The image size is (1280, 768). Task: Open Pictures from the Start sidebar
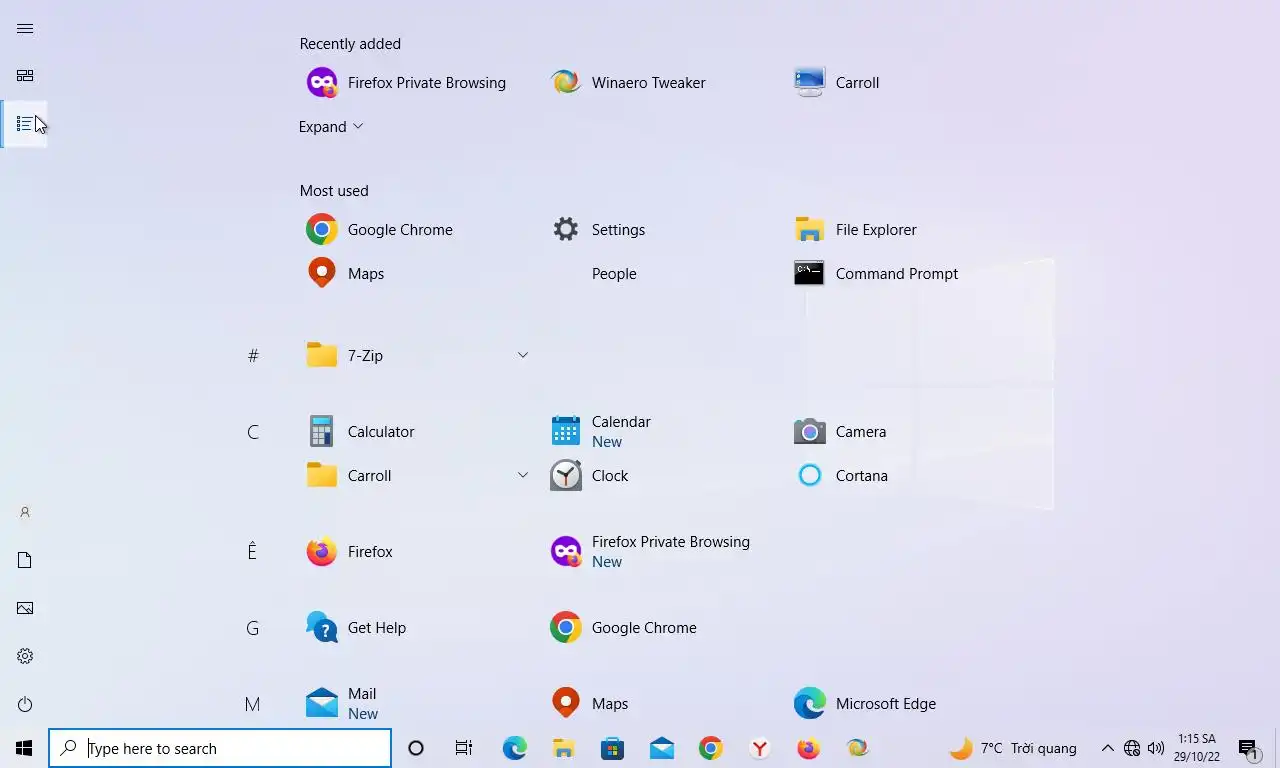pyautogui.click(x=25, y=608)
